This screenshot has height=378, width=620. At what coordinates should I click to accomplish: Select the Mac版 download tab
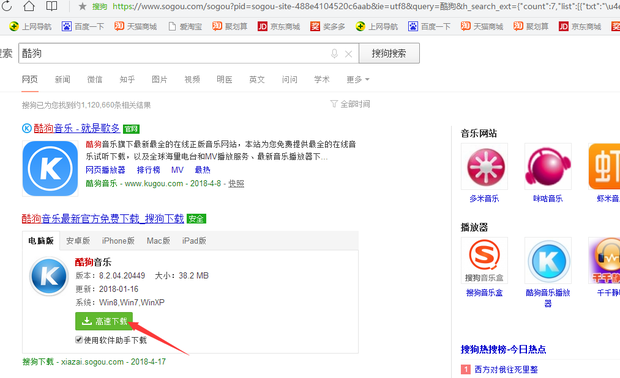[158, 241]
